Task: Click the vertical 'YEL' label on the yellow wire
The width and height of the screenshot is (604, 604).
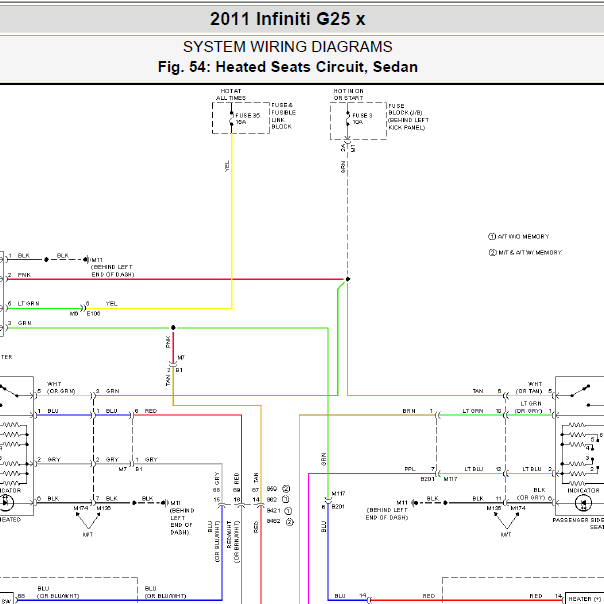Action: [x=227, y=166]
